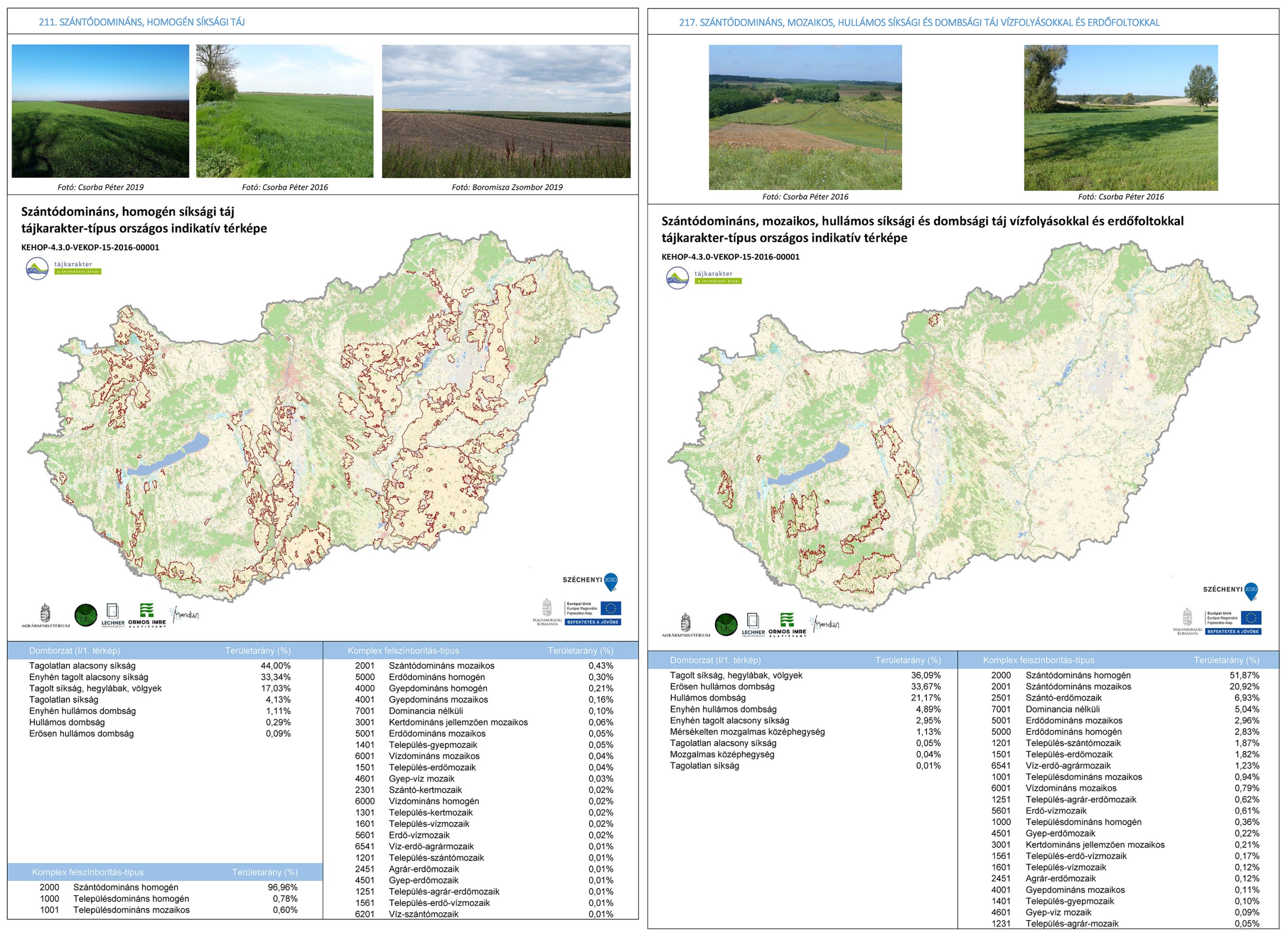Select the 'Tagolatlan síkság 4,13%' row
This screenshot has width=1288, height=938.
click(x=160, y=700)
